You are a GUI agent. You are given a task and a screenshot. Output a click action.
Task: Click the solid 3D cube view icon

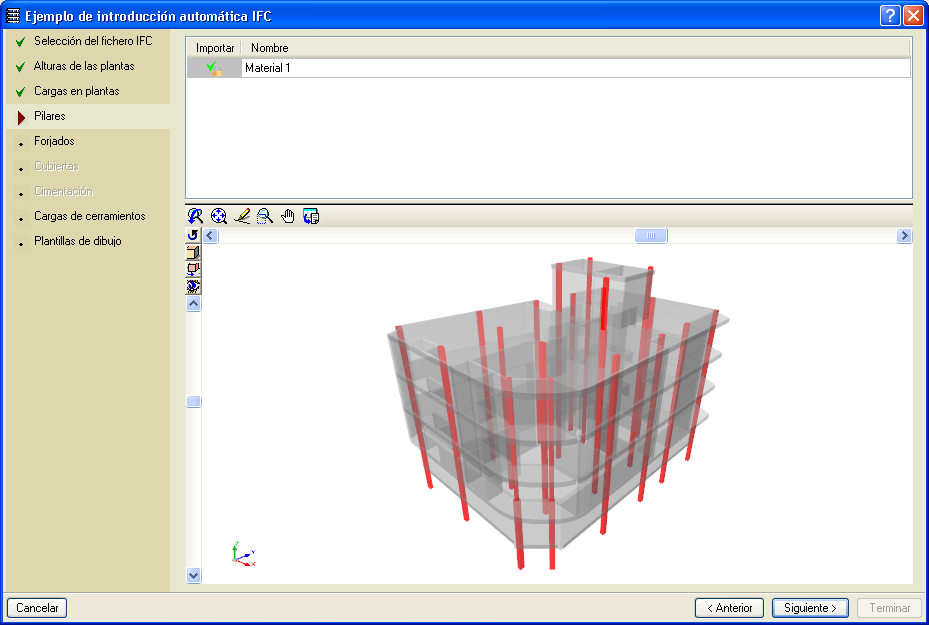[194, 252]
